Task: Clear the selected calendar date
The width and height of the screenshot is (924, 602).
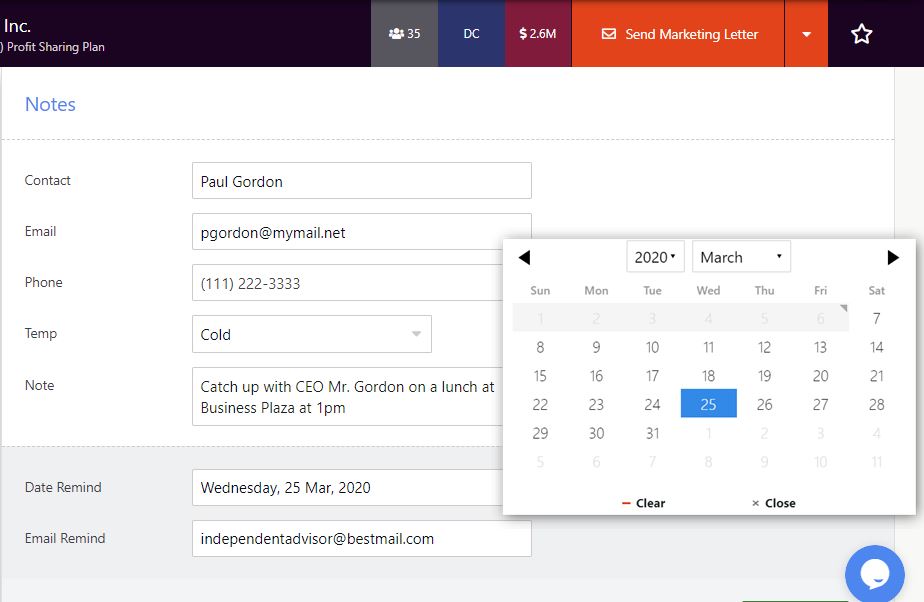Action: coord(643,503)
